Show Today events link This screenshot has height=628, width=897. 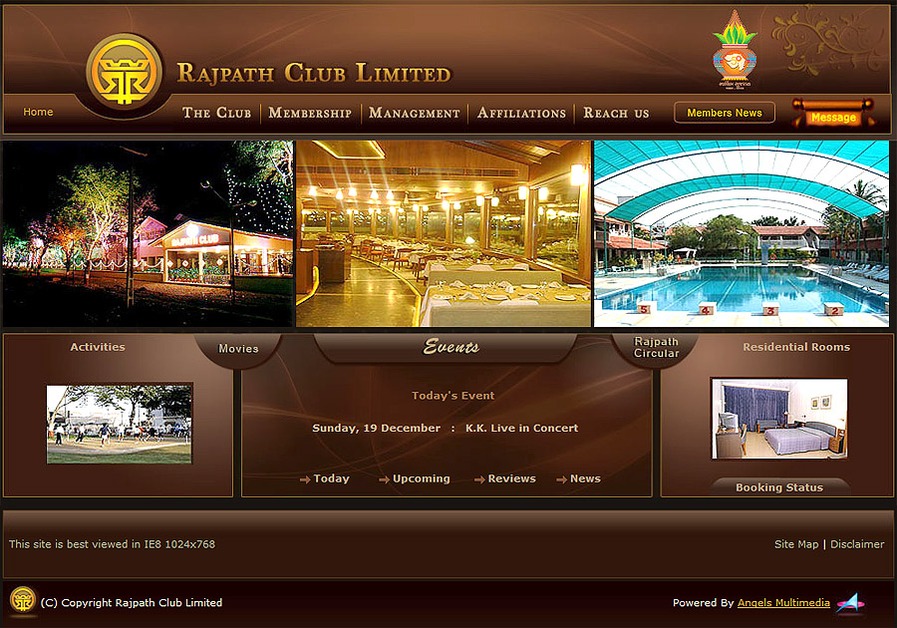[x=331, y=479]
